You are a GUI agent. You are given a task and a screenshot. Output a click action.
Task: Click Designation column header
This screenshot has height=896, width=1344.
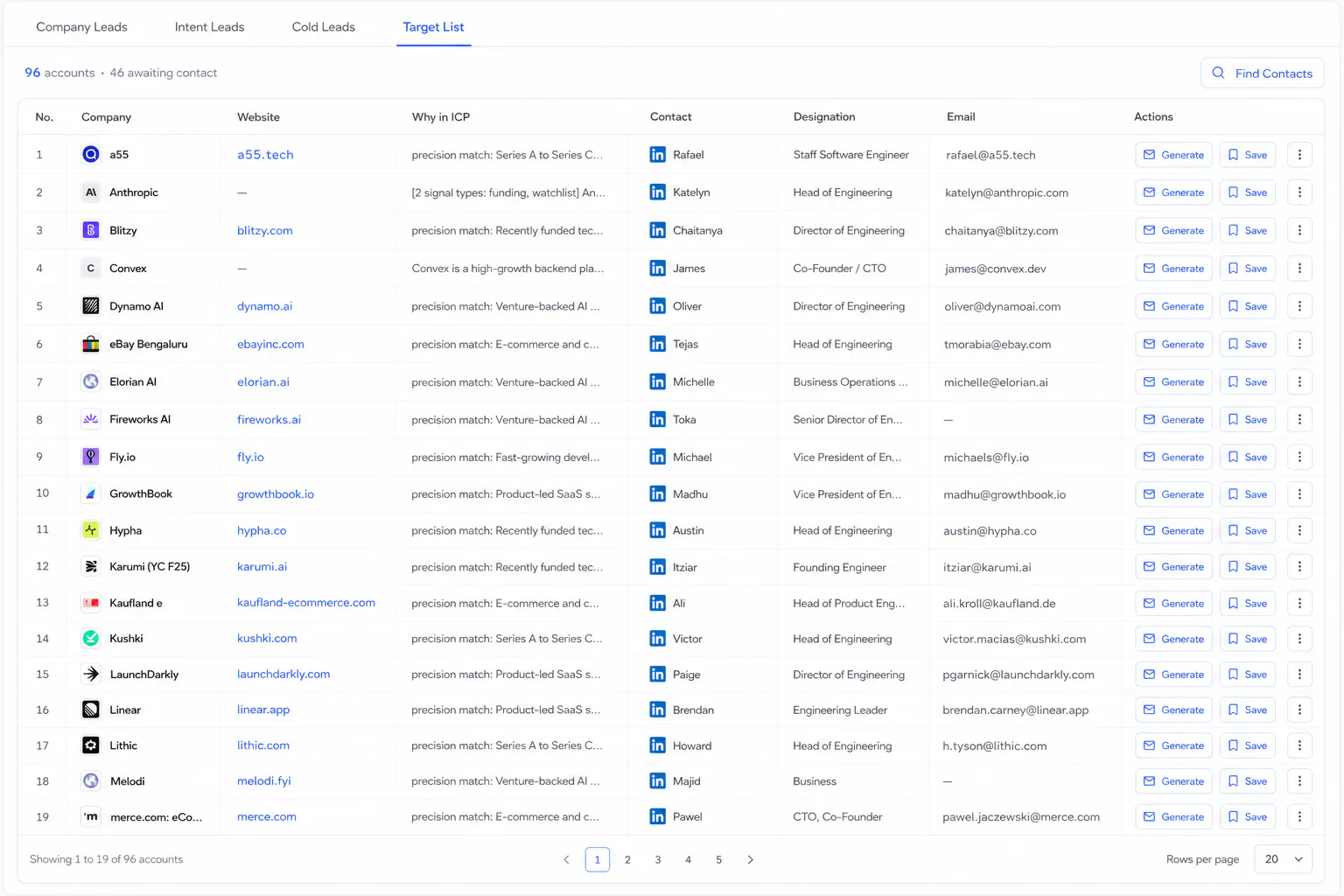coord(824,116)
